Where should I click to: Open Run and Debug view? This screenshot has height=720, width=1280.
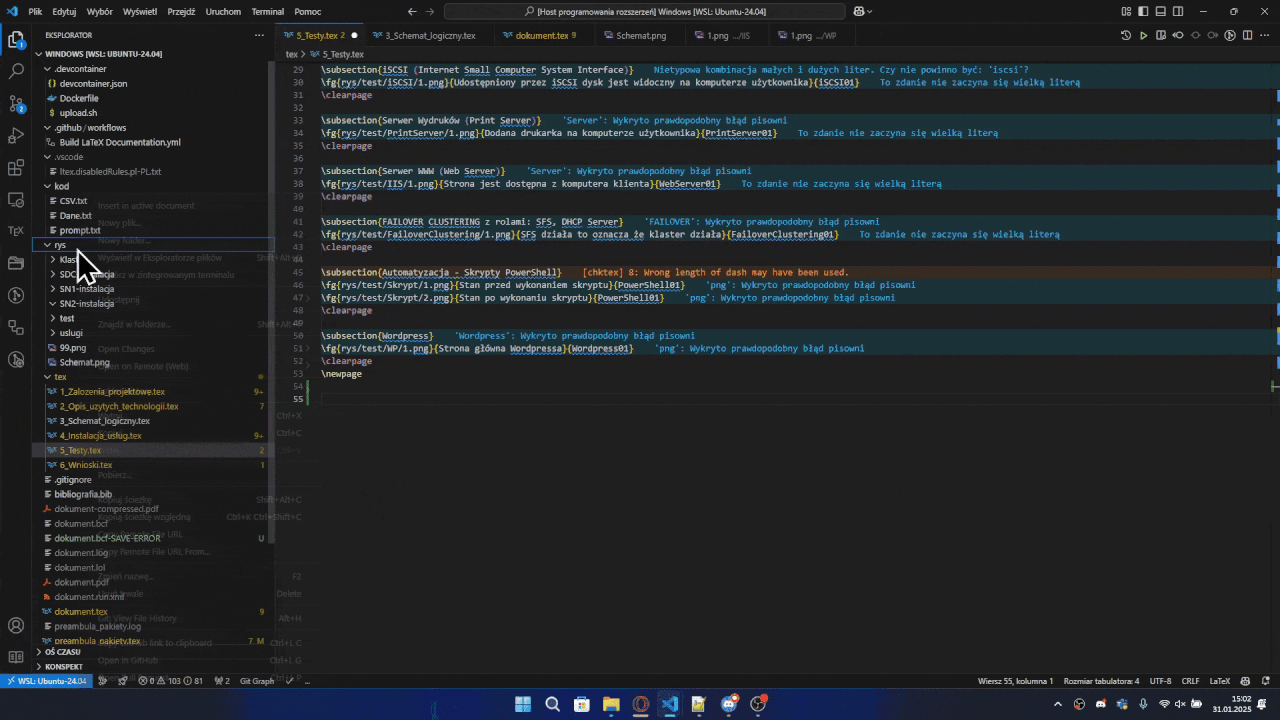click(x=16, y=136)
